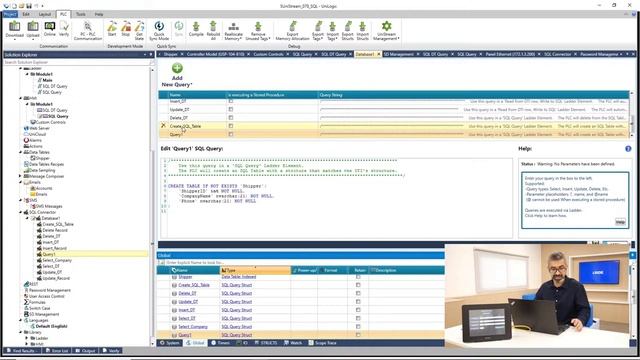Click the Rebuild All icon
Screen dimensions: 640x360
click(213, 31)
